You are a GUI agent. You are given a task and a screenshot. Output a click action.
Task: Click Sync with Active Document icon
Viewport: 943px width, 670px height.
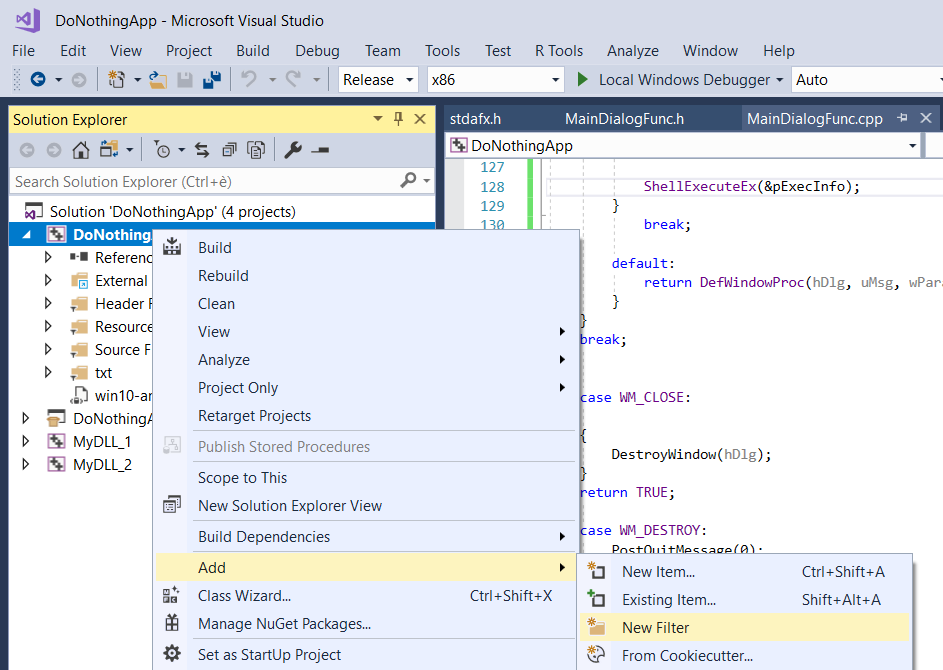[202, 150]
